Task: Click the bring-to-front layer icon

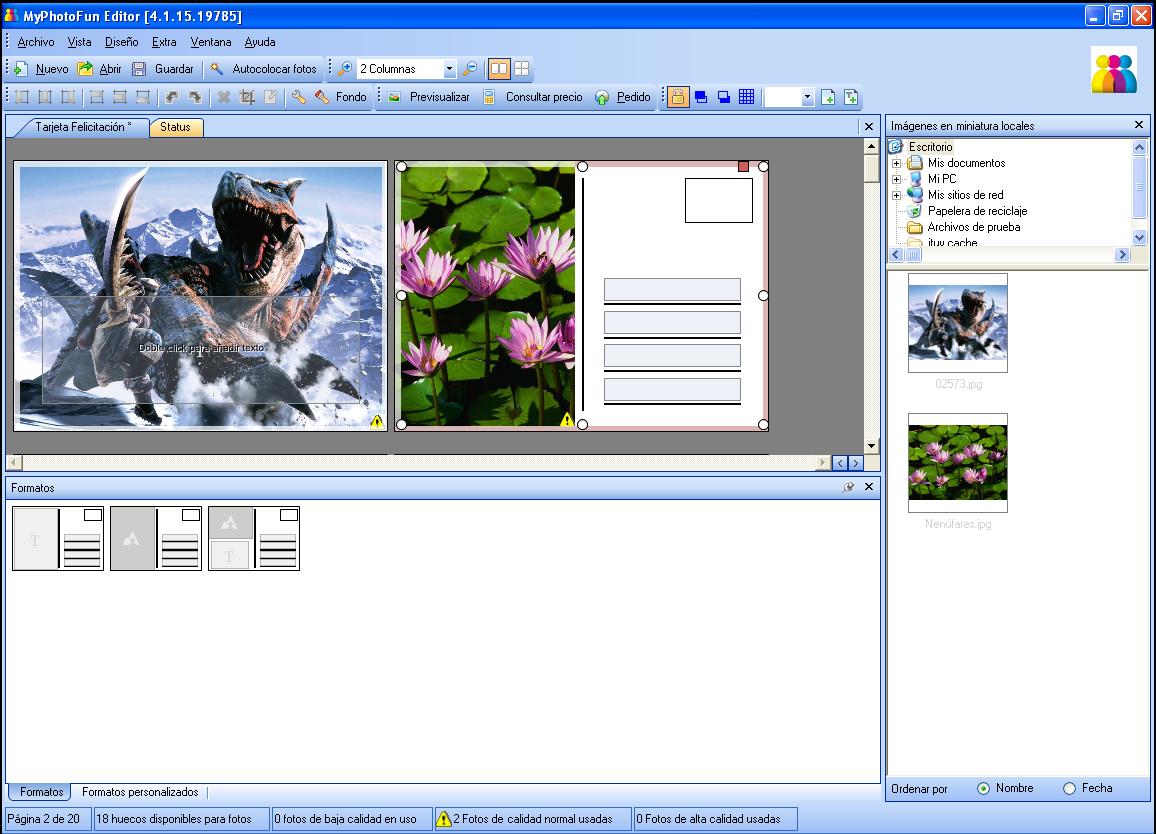Action: point(701,97)
